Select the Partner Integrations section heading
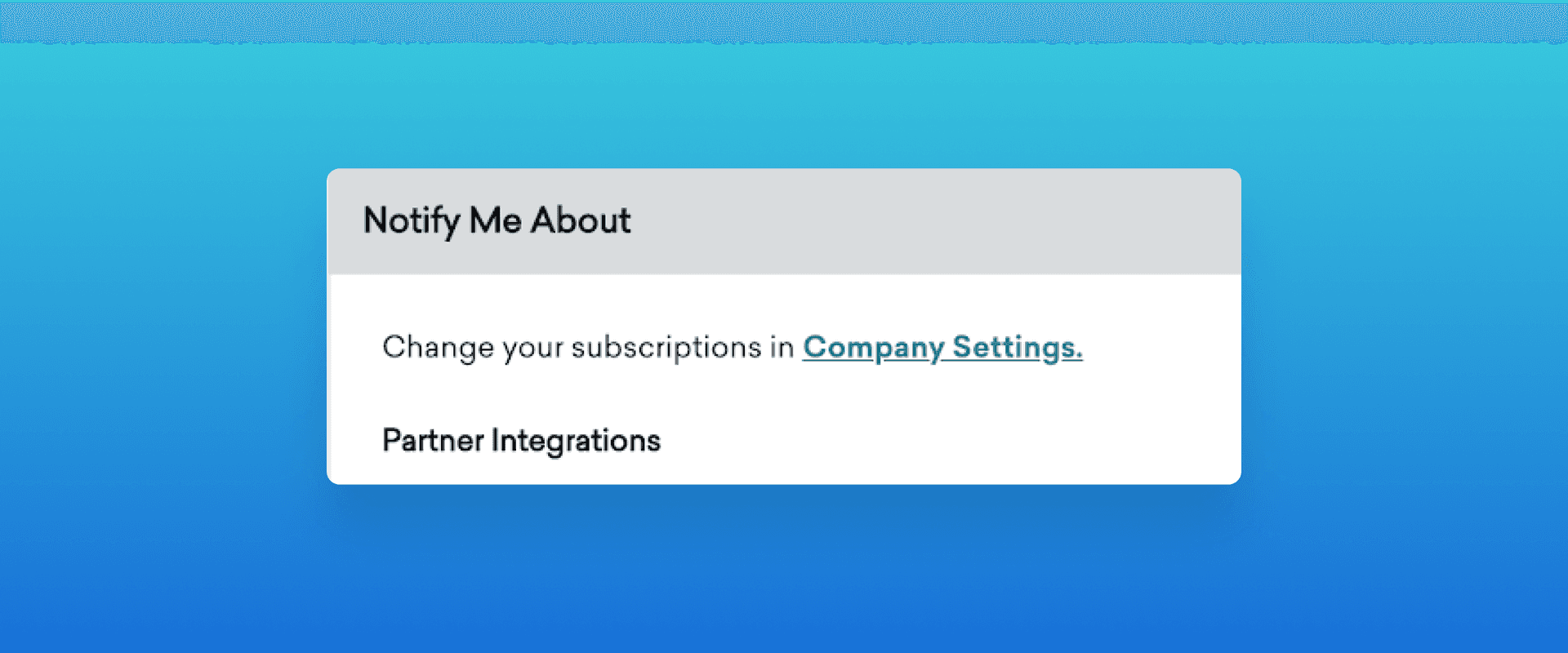The height and width of the screenshot is (653, 1568). [521, 441]
